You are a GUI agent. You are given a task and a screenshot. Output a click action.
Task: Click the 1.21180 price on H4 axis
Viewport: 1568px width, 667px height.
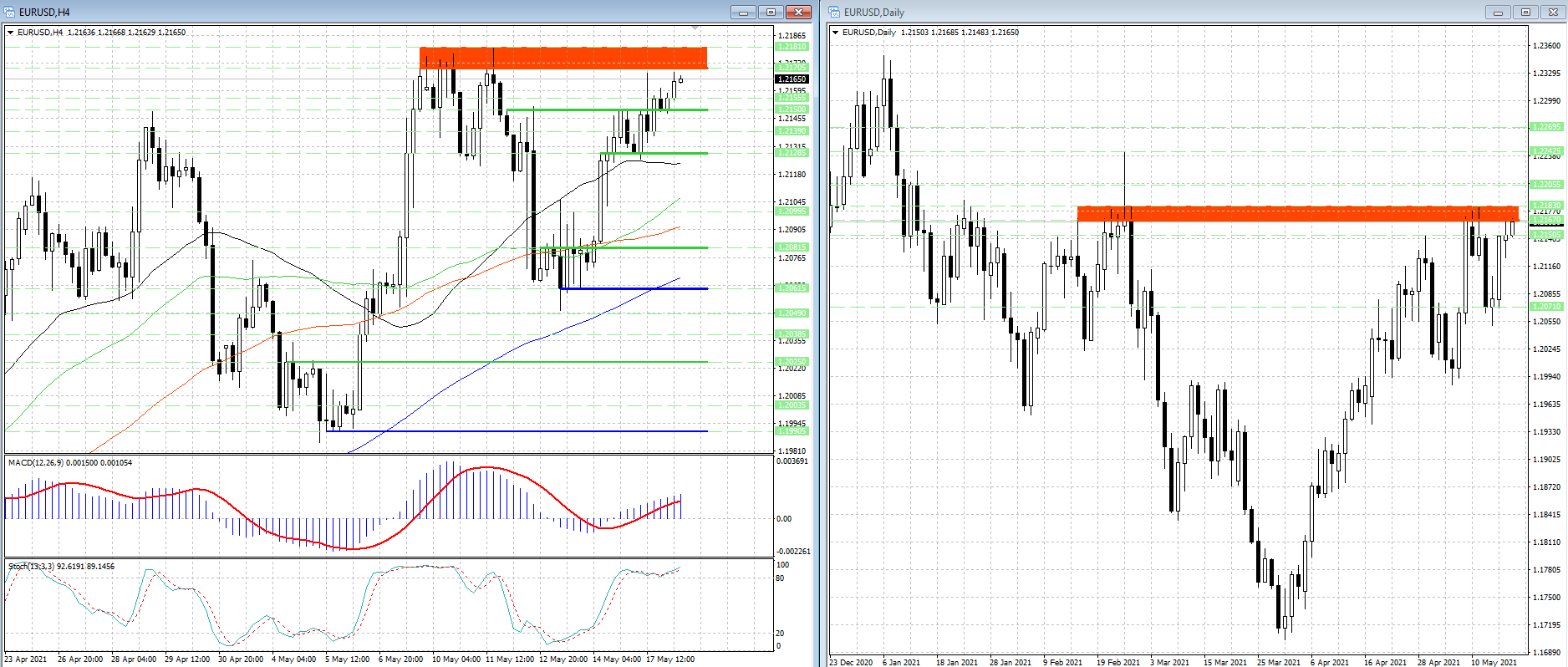(x=792, y=175)
